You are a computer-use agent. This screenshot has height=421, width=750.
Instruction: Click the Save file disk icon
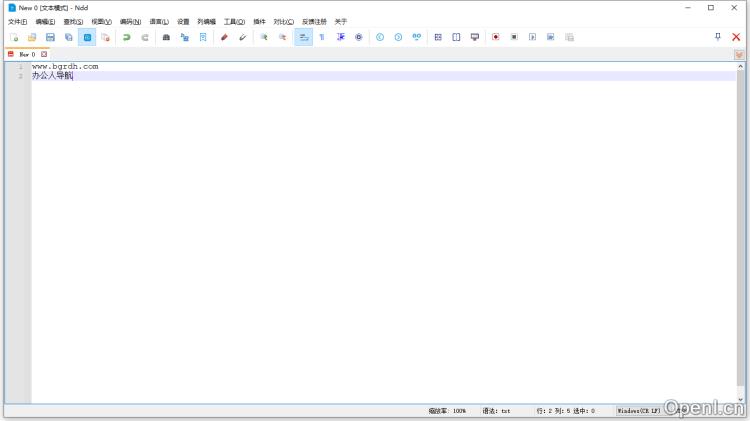[x=50, y=37]
